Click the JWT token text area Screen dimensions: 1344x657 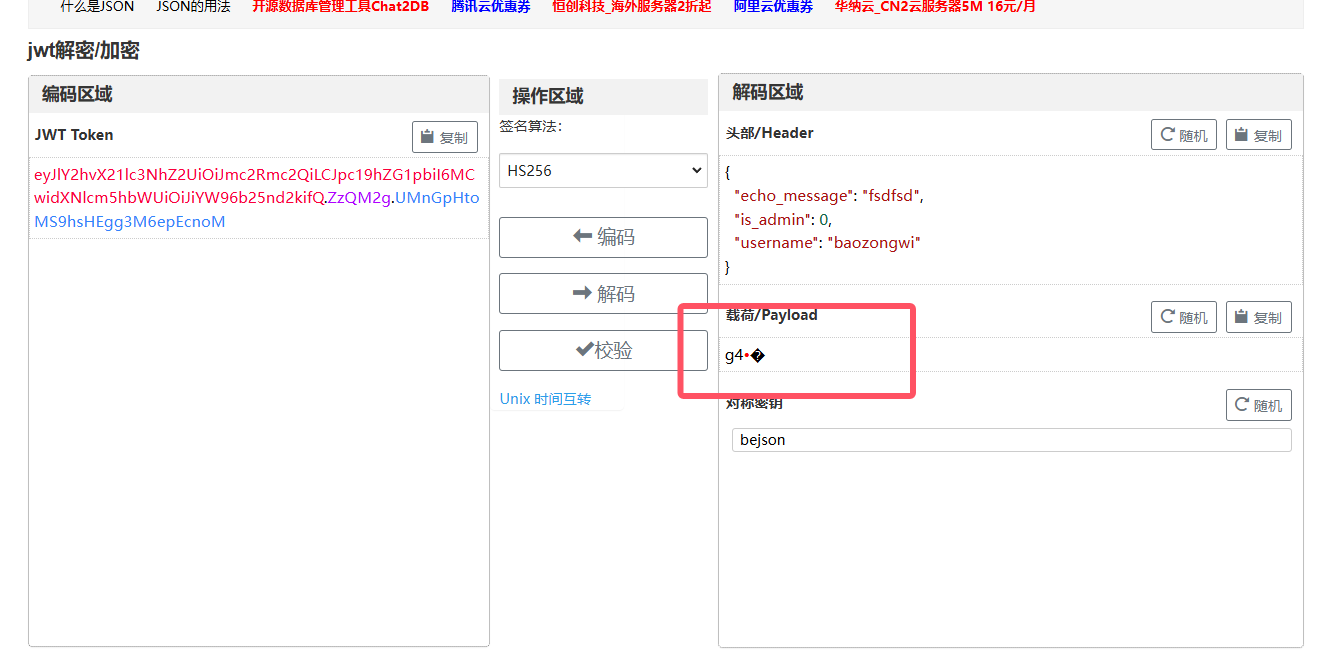(x=258, y=198)
